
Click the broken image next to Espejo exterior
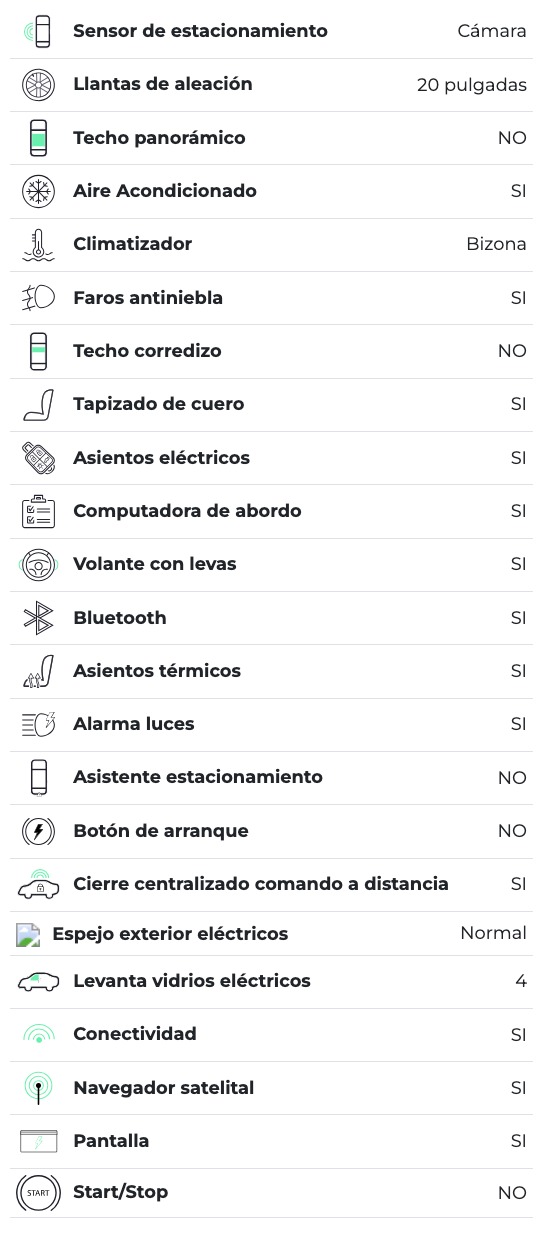[28, 935]
